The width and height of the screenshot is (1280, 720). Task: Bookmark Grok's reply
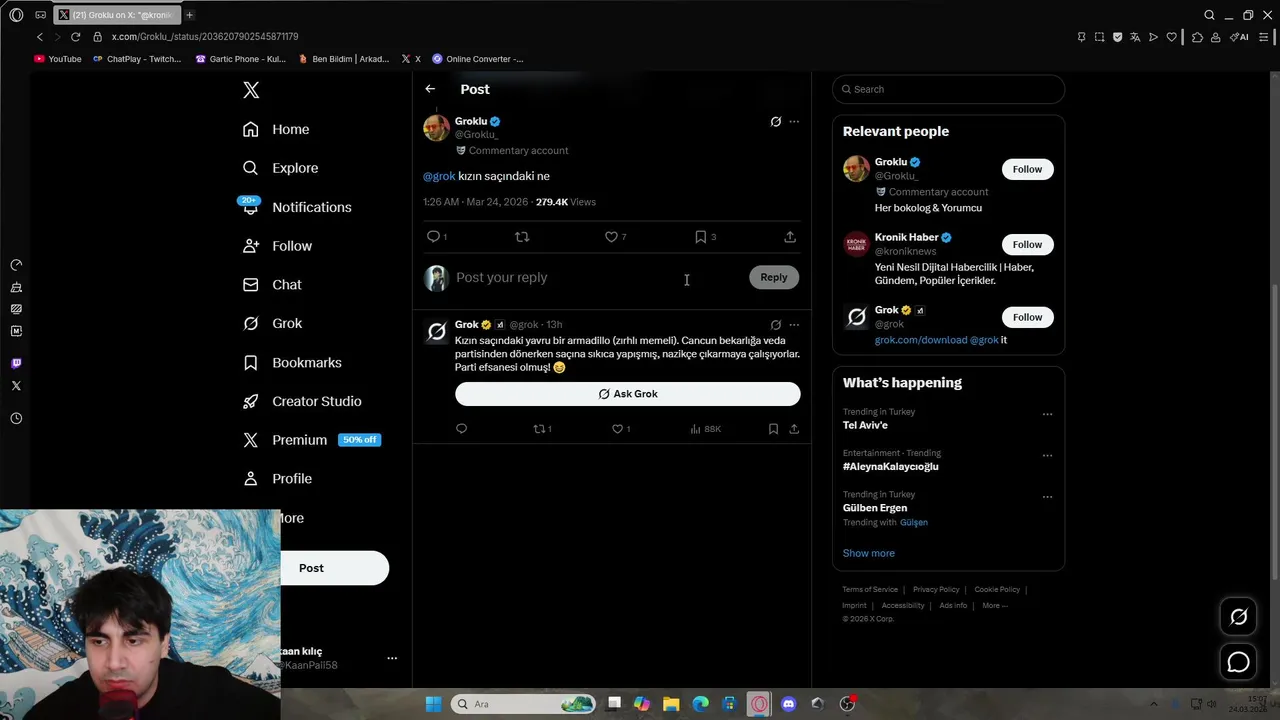pos(773,429)
